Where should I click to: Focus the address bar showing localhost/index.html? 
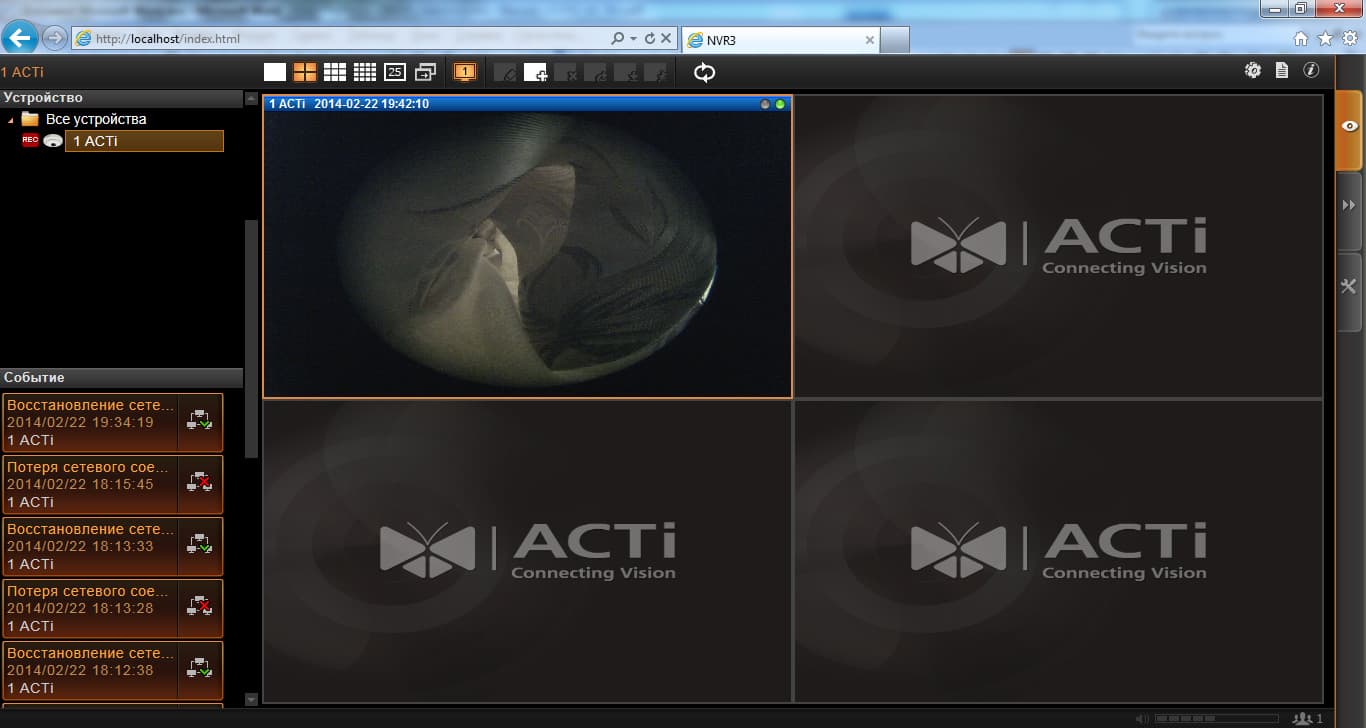tap(340, 39)
